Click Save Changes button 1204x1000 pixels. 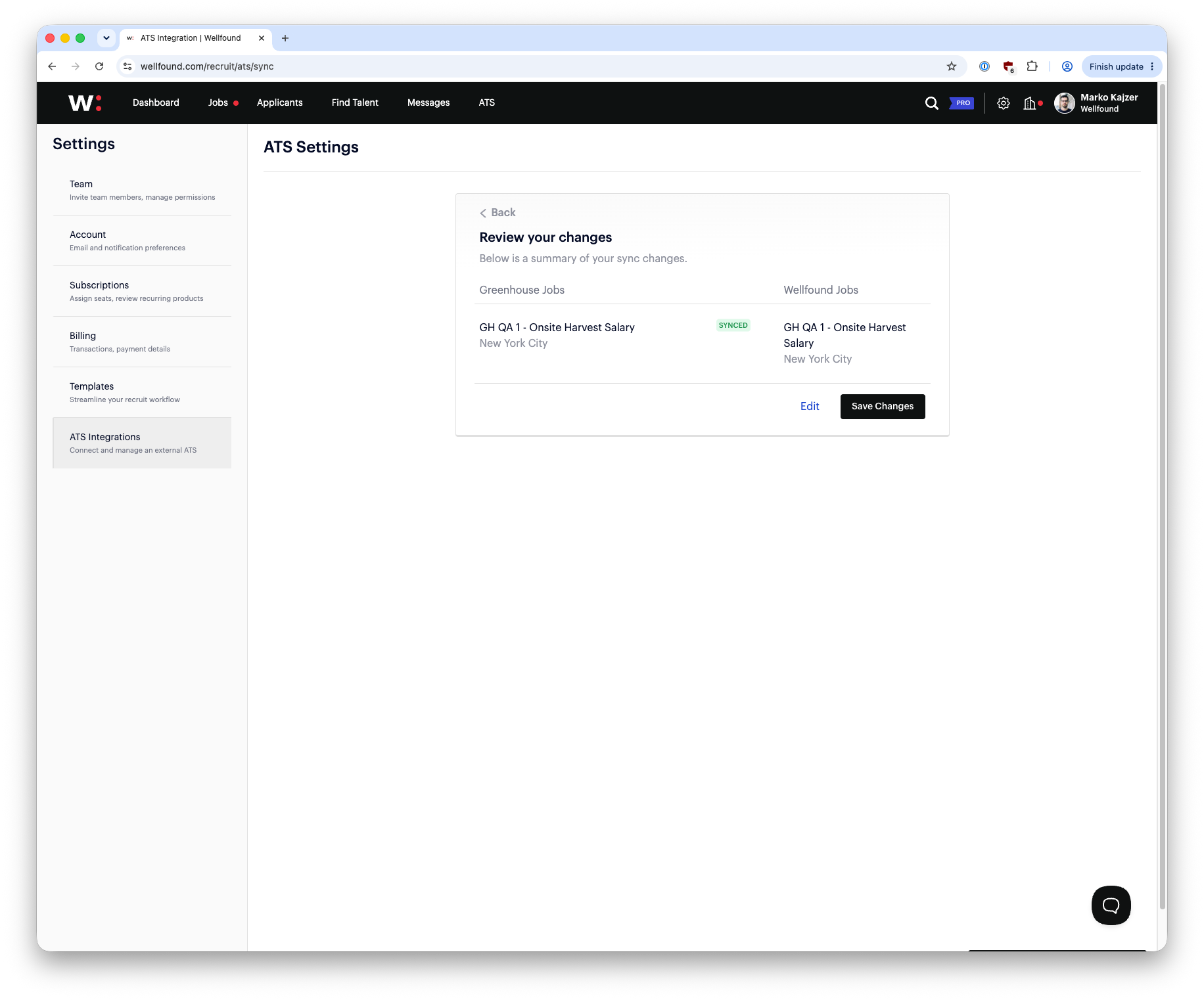point(883,407)
